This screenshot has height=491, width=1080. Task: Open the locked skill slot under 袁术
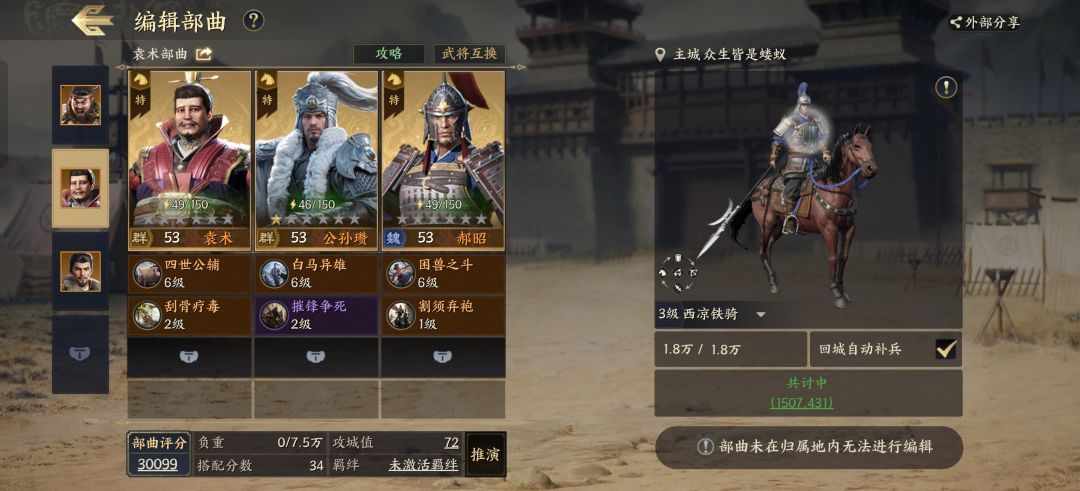189,357
